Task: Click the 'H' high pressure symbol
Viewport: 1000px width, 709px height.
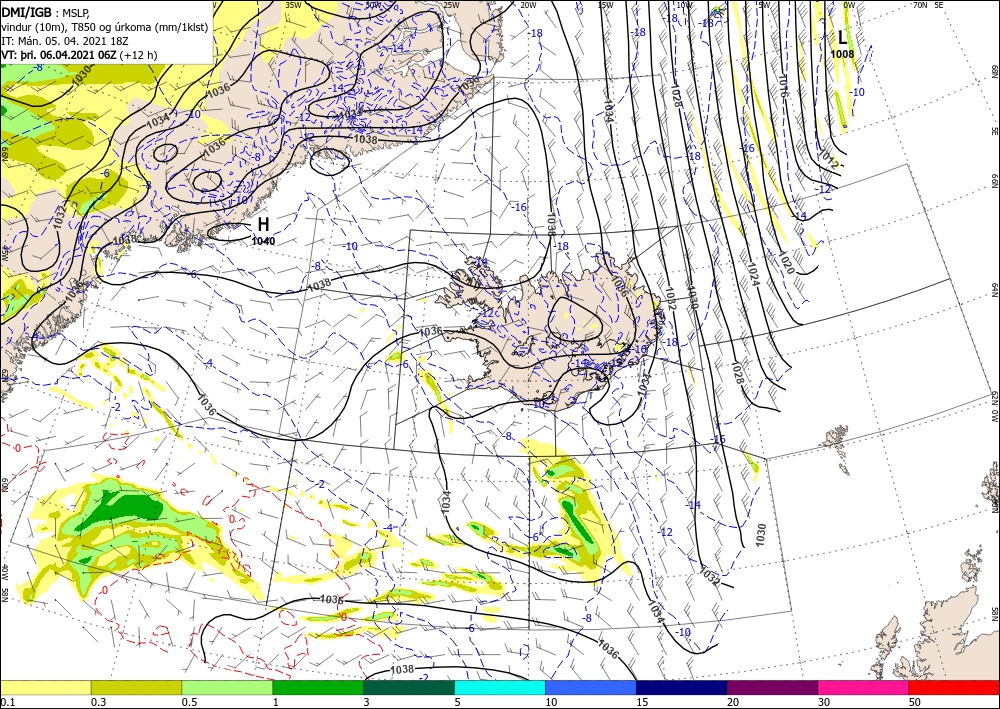Action: [x=263, y=224]
